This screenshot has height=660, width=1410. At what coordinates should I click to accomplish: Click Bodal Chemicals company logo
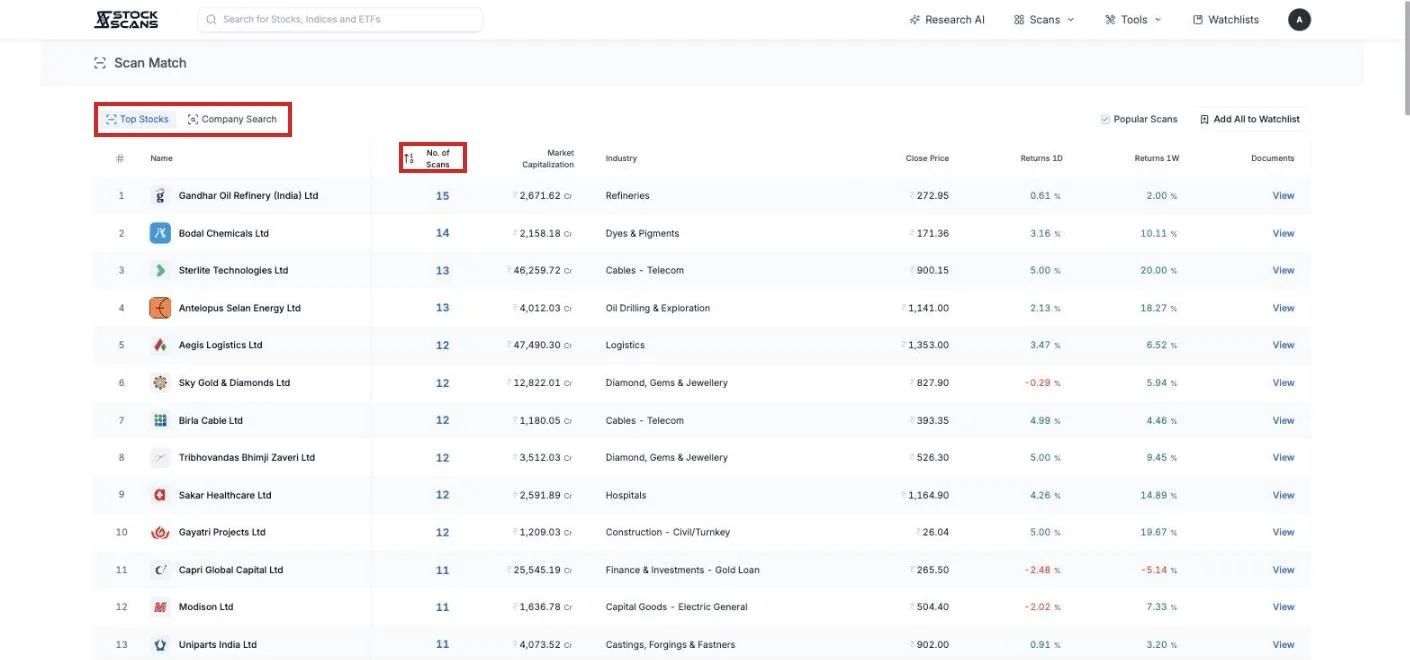tap(160, 233)
